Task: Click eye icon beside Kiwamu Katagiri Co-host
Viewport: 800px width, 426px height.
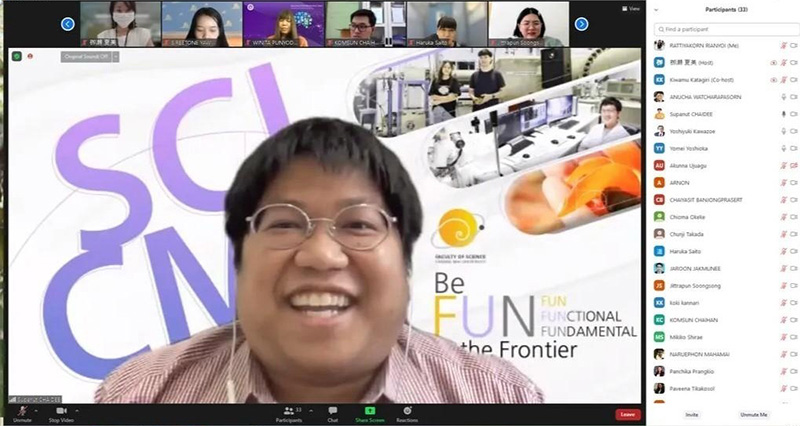Action: click(773, 80)
